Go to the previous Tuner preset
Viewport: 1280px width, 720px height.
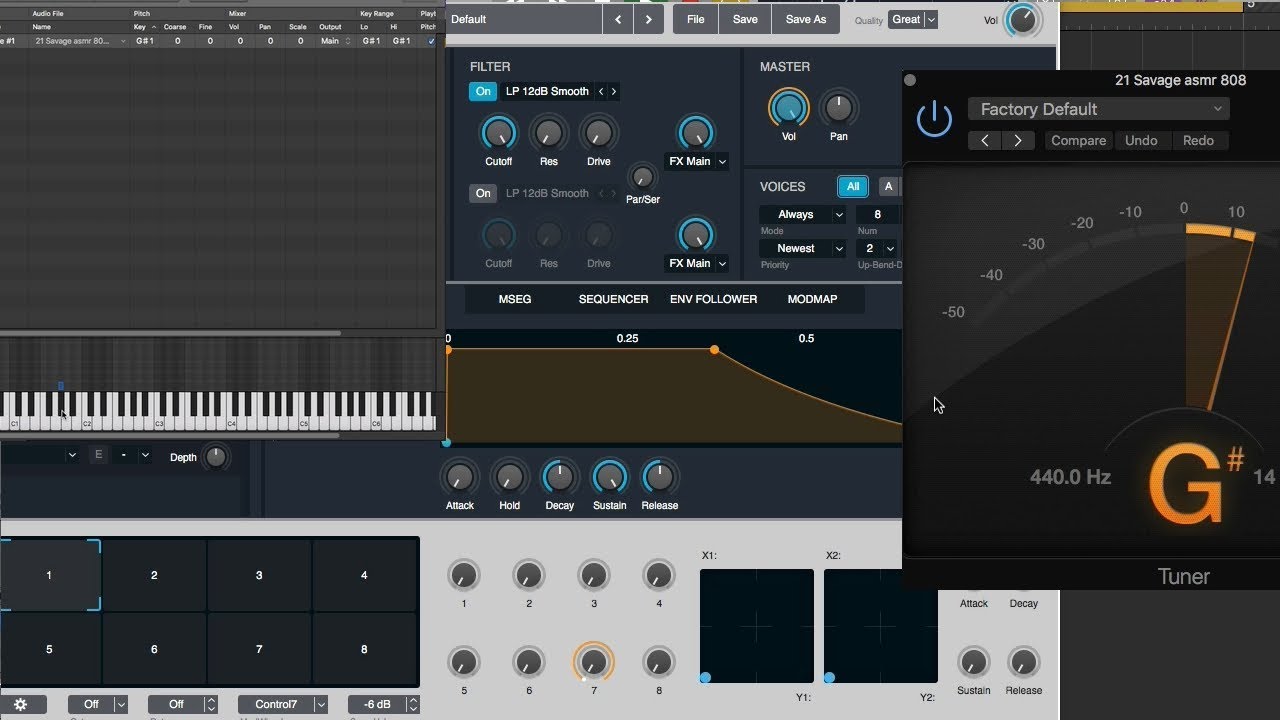[985, 141]
